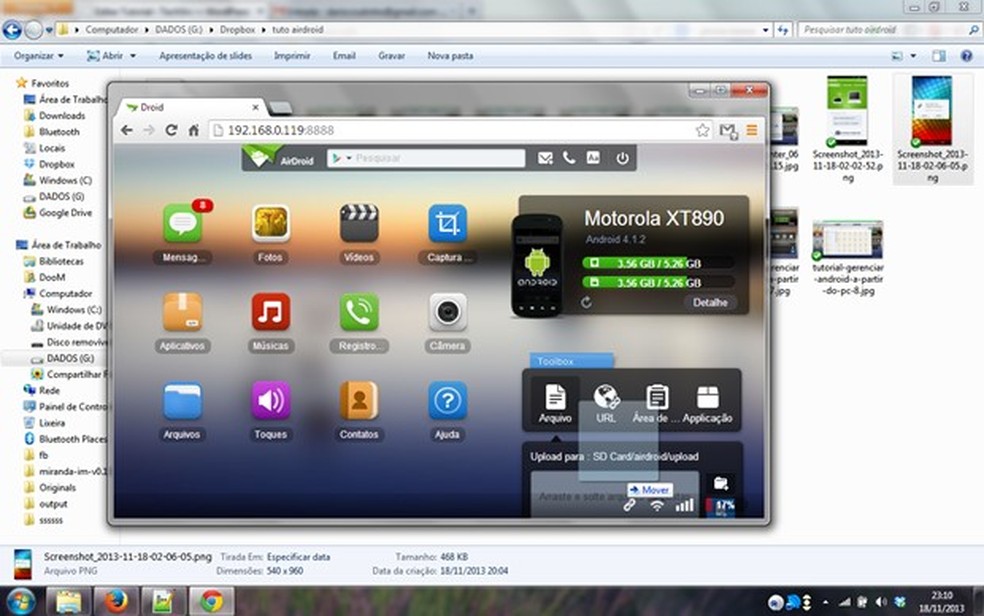Select the Arquivo tool in the Toolbox
984x616 pixels.
pyautogui.click(x=553, y=398)
